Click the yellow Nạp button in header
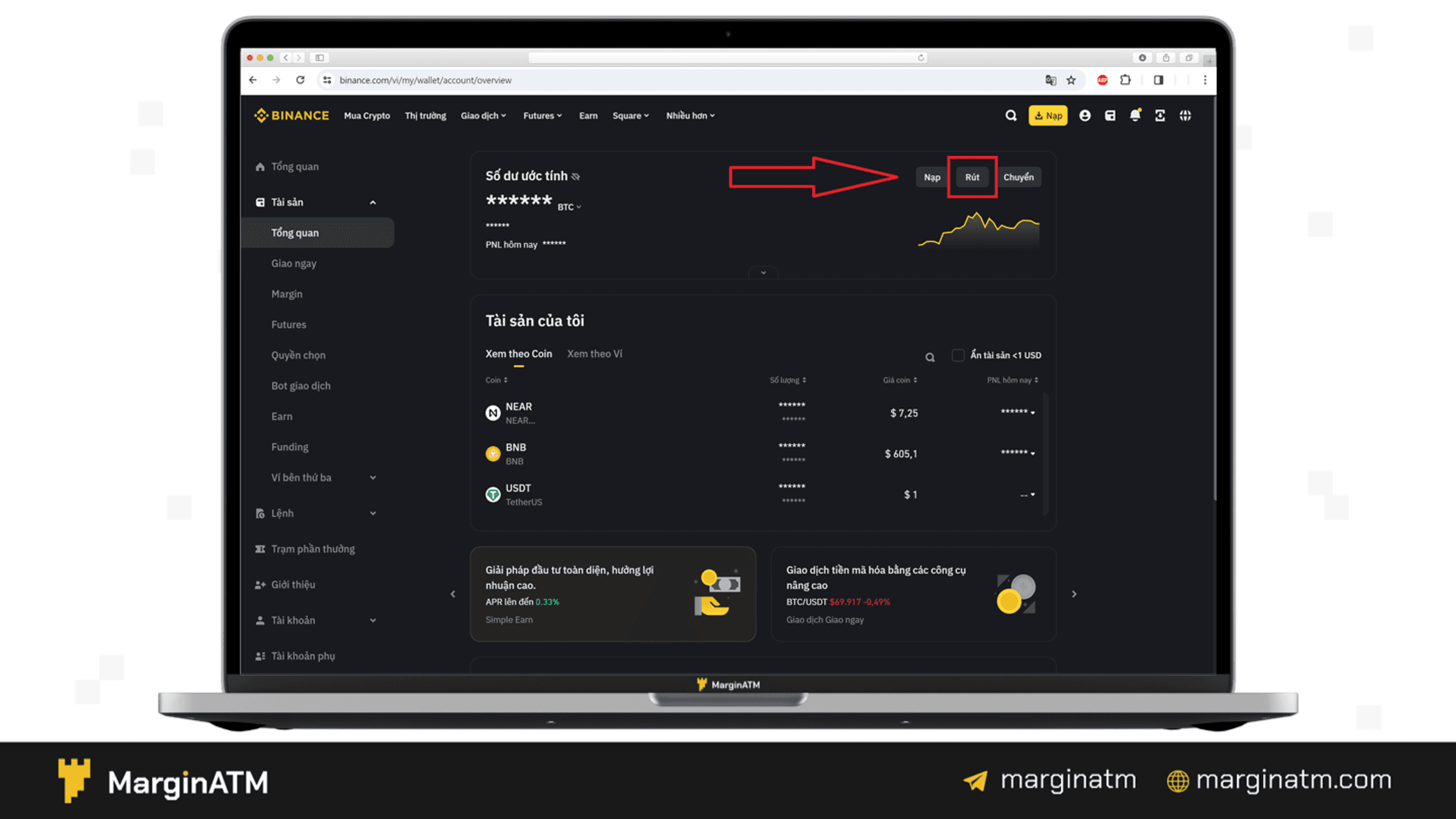The width and height of the screenshot is (1456, 819). 1048,115
